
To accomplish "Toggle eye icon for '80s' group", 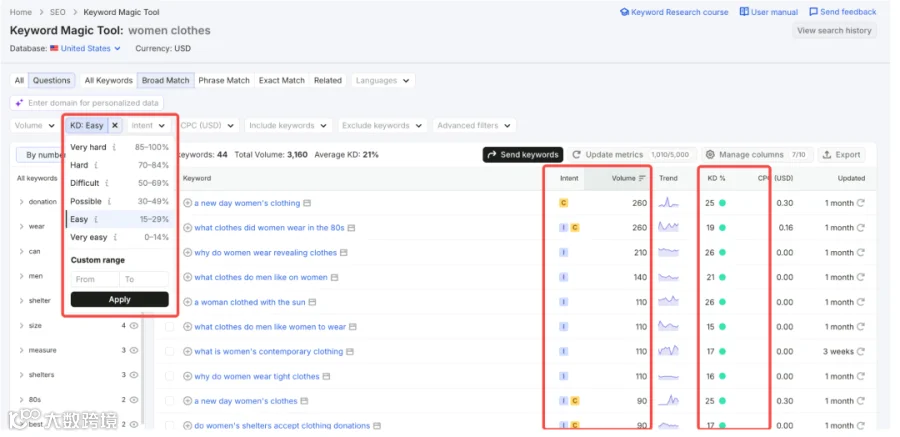I will (134, 400).
